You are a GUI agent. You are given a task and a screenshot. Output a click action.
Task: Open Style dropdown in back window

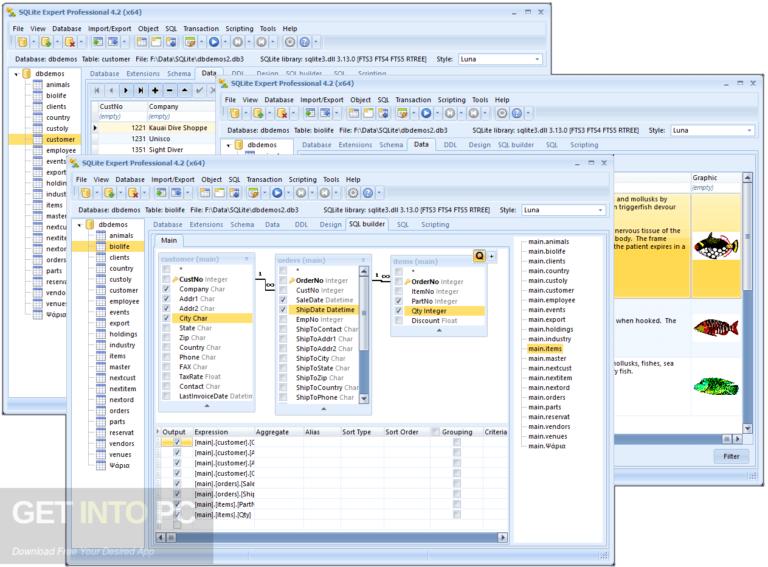coord(537,59)
